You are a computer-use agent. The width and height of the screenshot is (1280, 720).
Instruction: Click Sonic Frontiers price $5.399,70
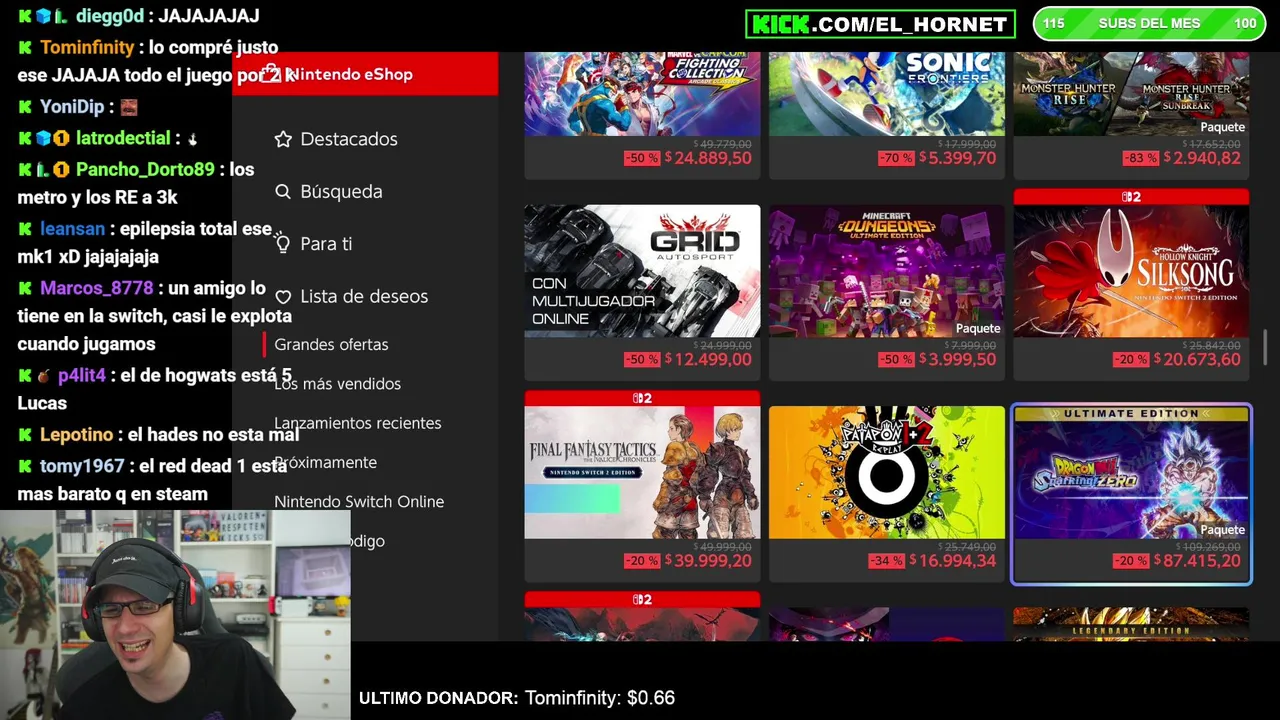tap(953, 158)
